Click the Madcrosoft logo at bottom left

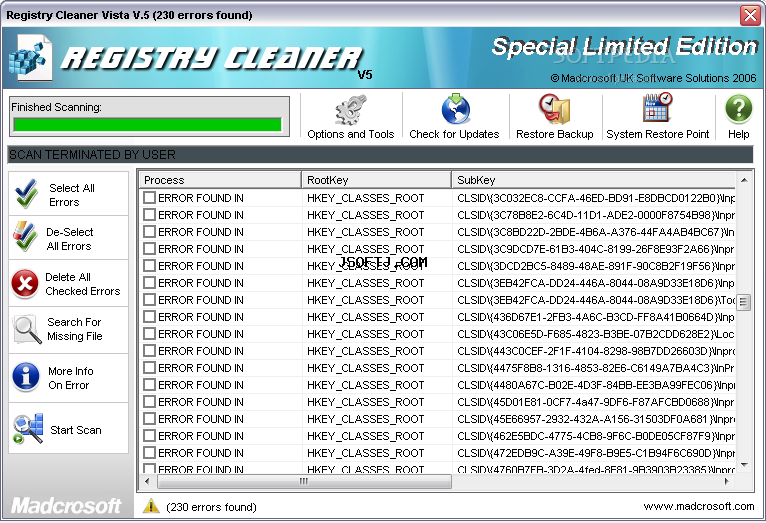66,505
